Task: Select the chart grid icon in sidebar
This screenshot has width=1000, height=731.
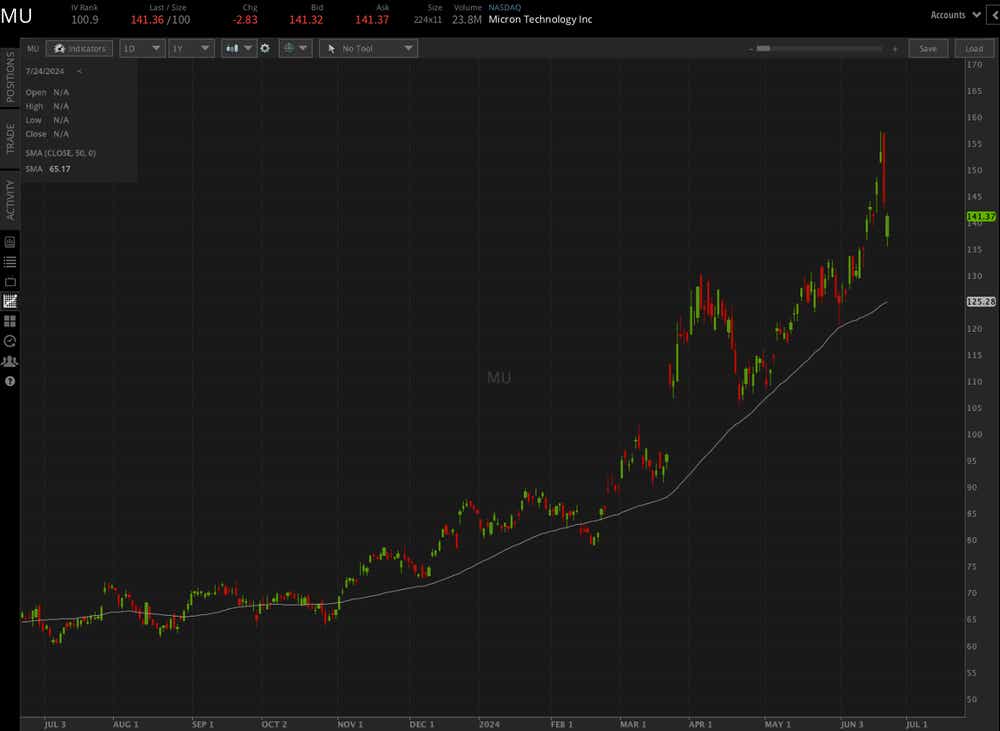Action: point(10,301)
